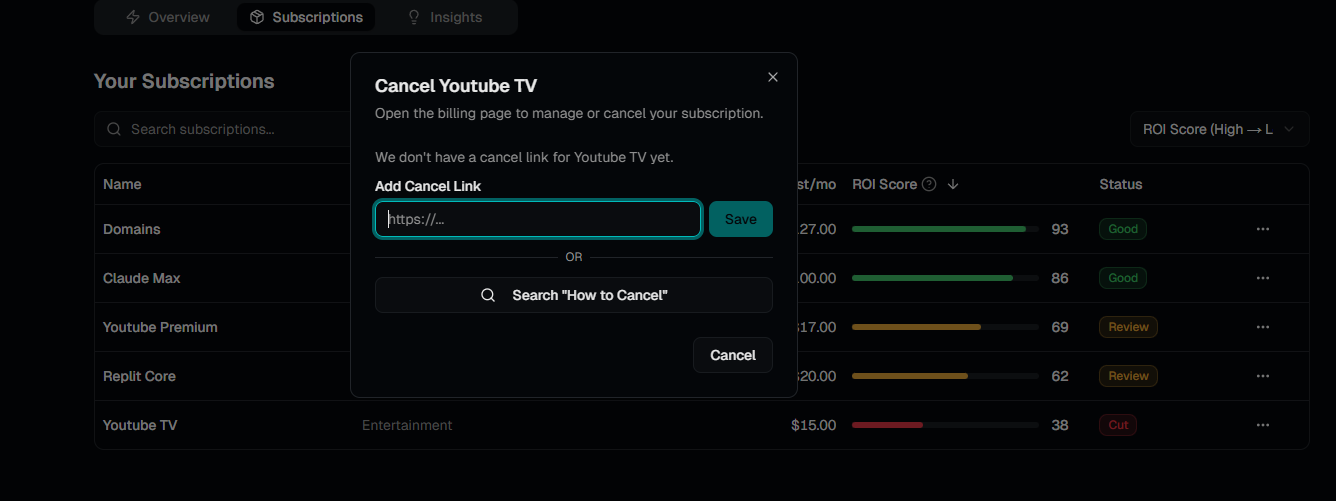Click the ROI value 69

(1060, 327)
